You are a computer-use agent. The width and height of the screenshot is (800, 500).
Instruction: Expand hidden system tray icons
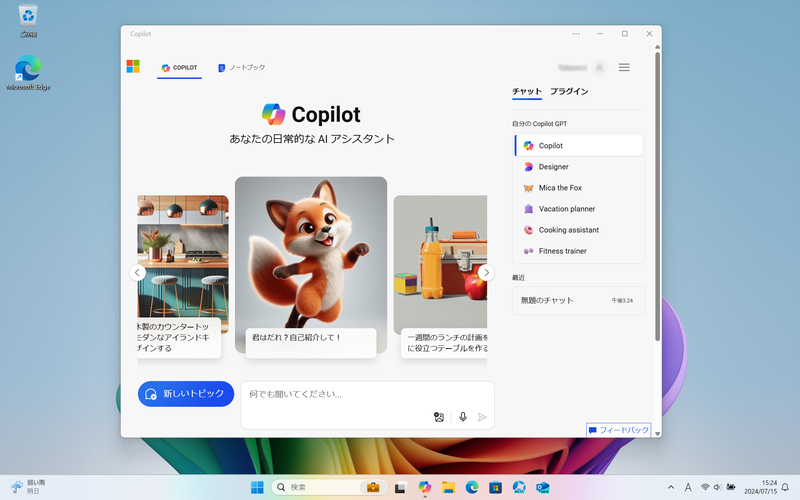point(671,487)
